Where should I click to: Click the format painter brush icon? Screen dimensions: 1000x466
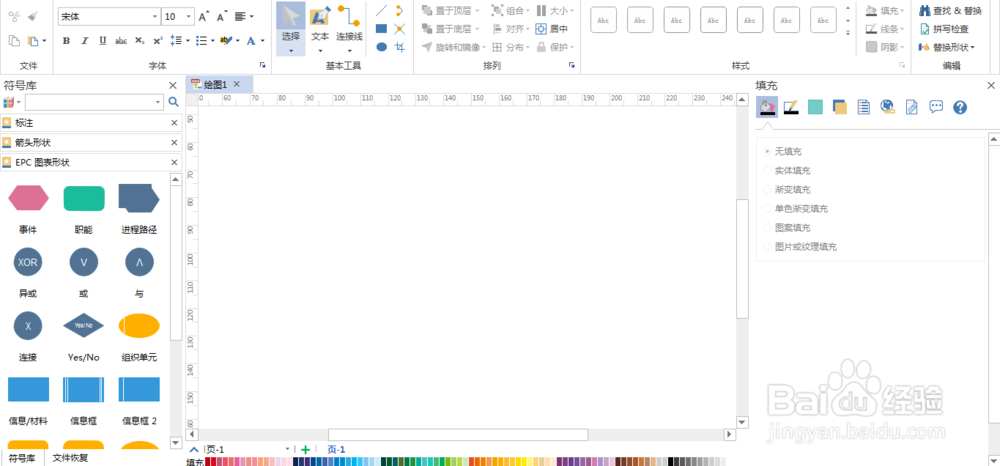coord(33,17)
